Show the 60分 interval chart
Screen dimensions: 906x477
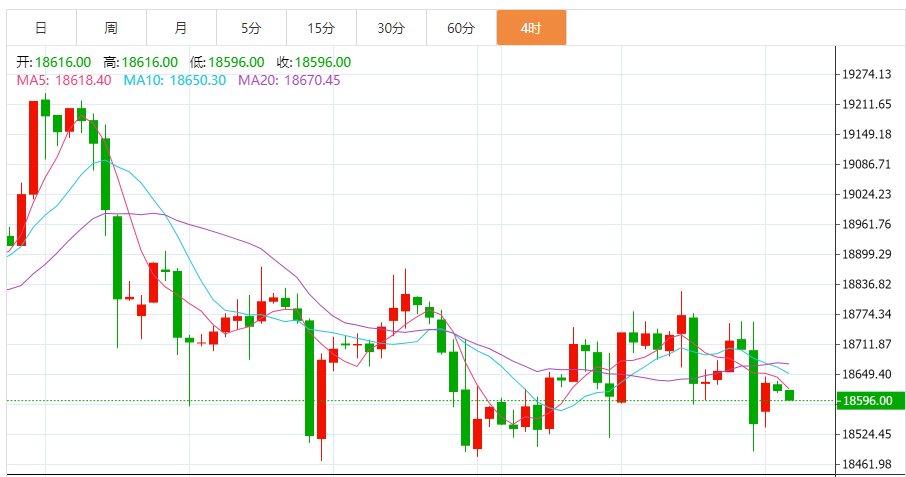click(461, 28)
